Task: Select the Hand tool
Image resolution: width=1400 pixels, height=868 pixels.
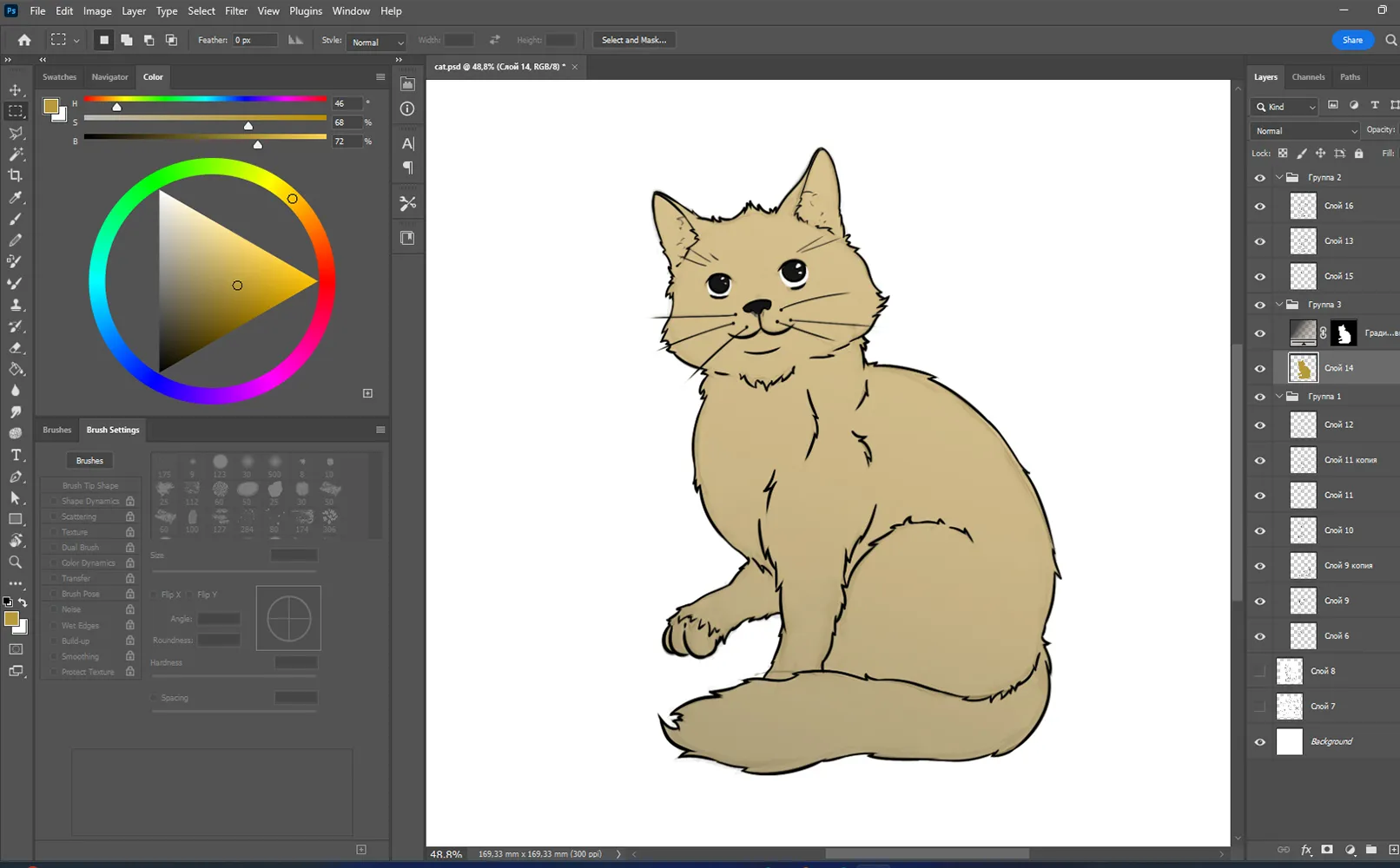Action: pyautogui.click(x=16, y=541)
